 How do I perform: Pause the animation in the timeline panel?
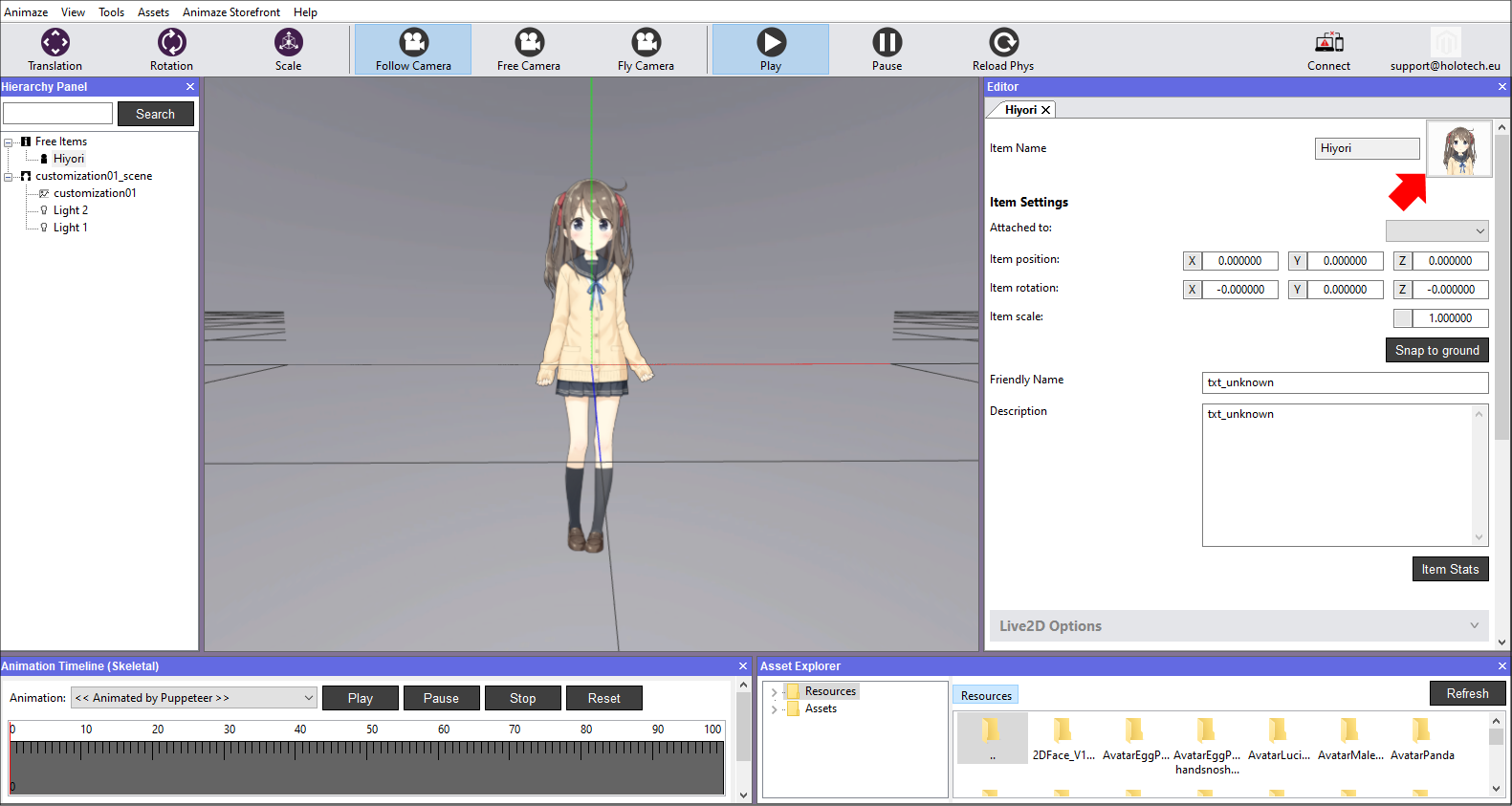441,699
